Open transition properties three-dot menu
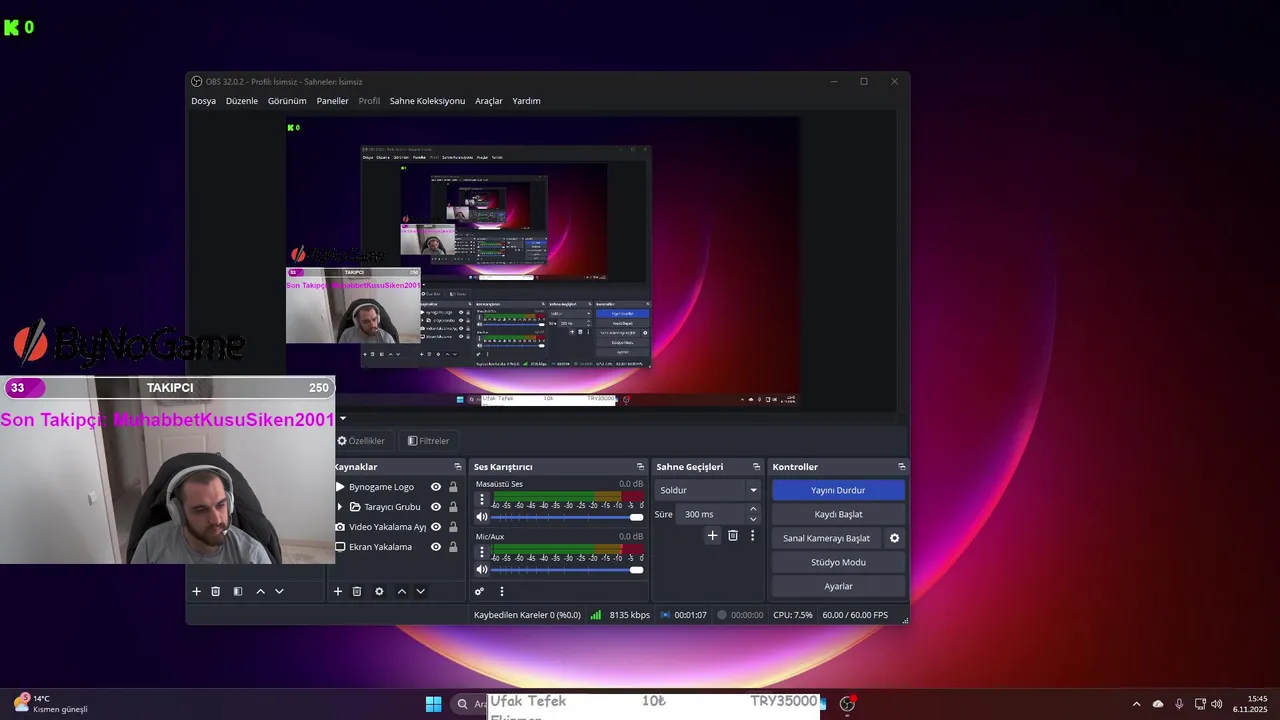 tap(752, 536)
